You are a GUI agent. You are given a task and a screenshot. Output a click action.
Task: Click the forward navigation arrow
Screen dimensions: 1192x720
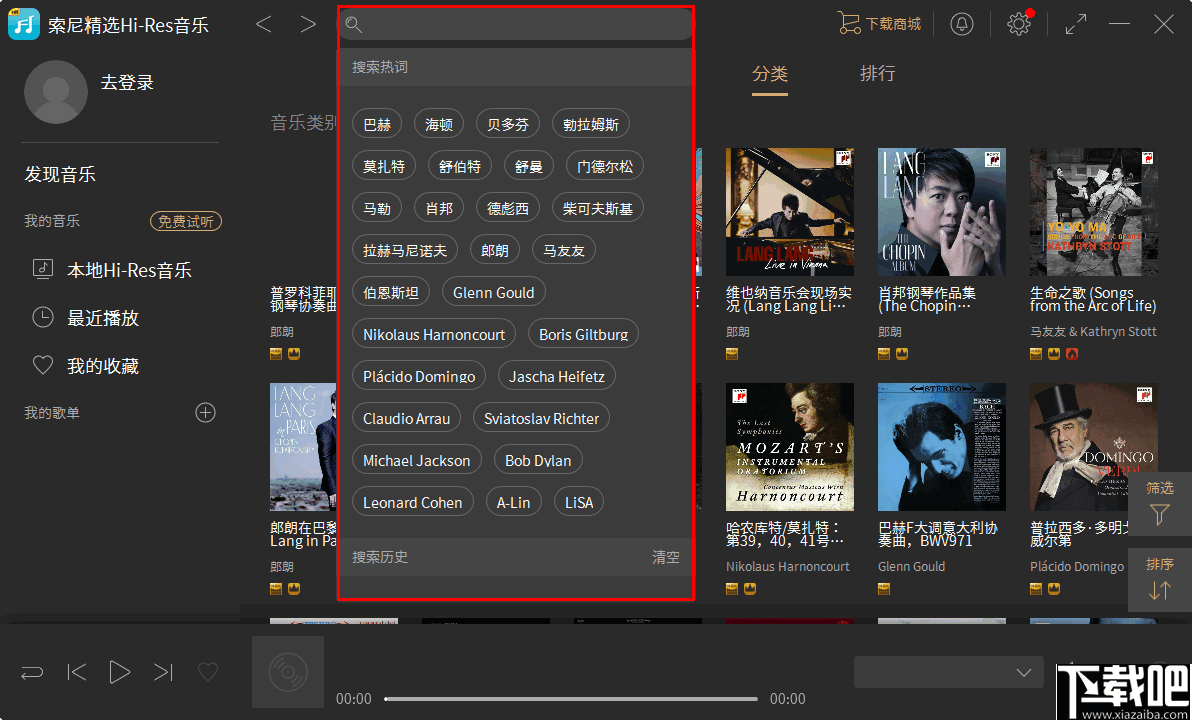coord(308,24)
